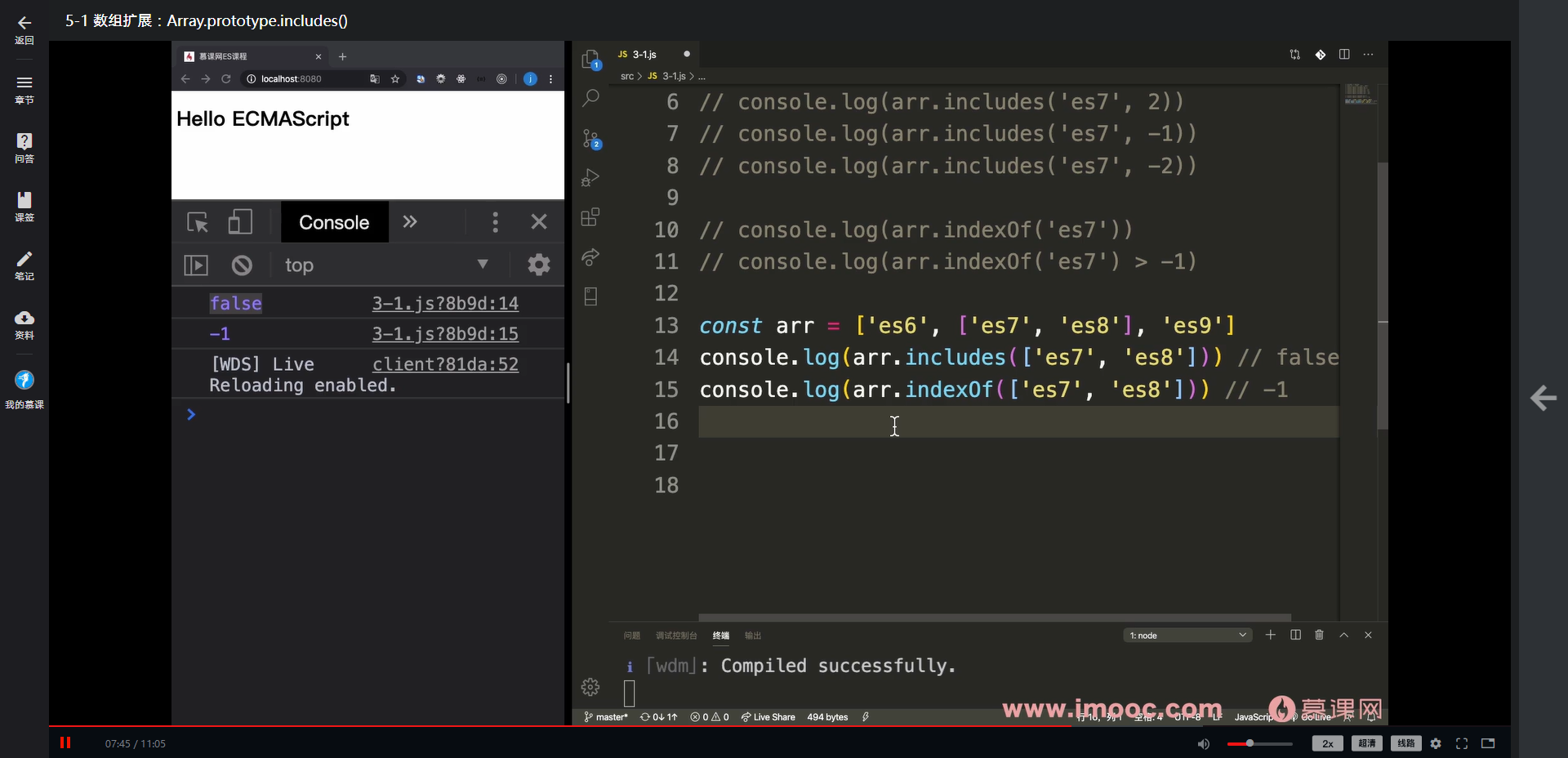Enter fullscreen video mode

click(x=1462, y=743)
